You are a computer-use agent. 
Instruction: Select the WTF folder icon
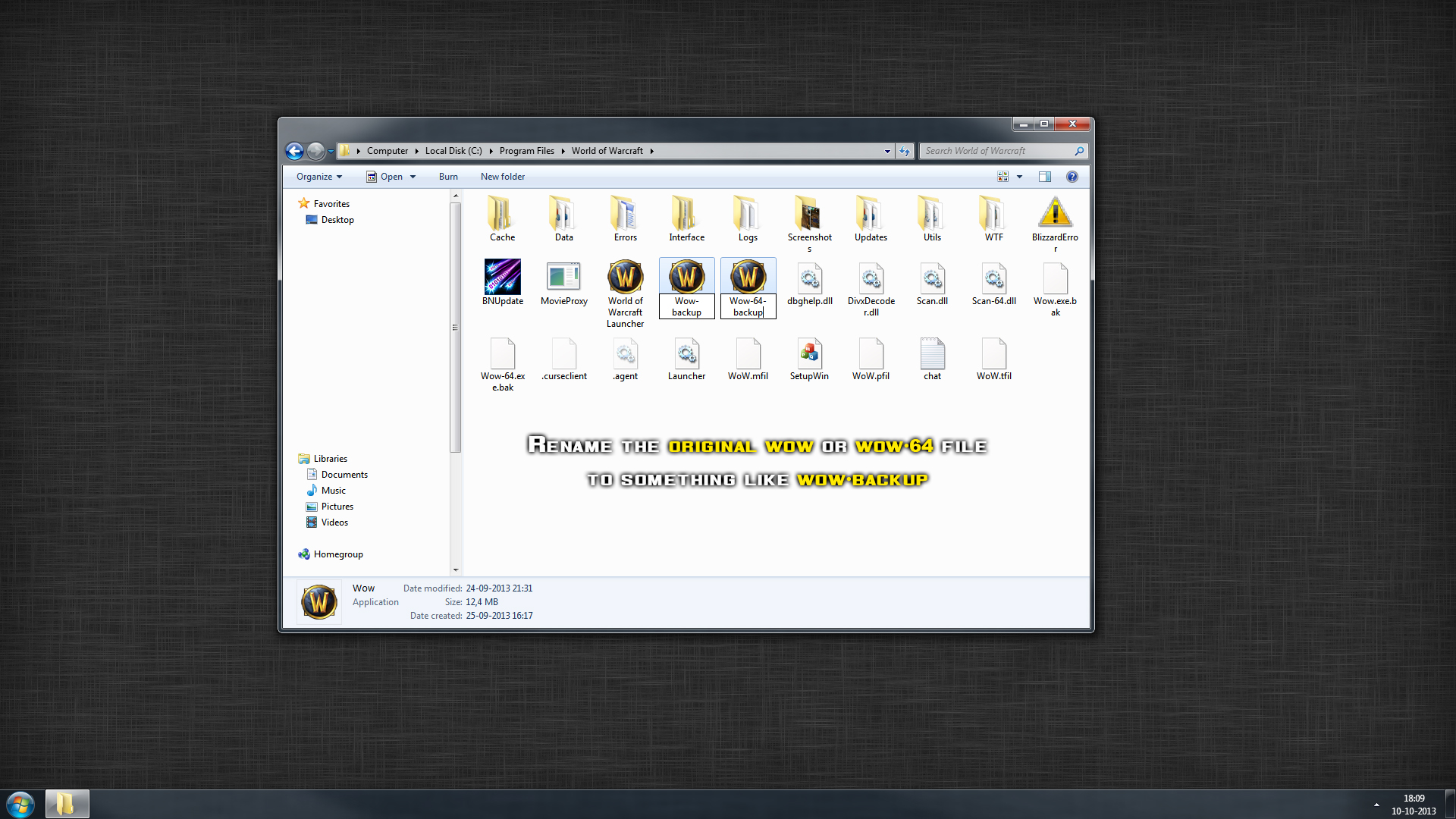[993, 213]
